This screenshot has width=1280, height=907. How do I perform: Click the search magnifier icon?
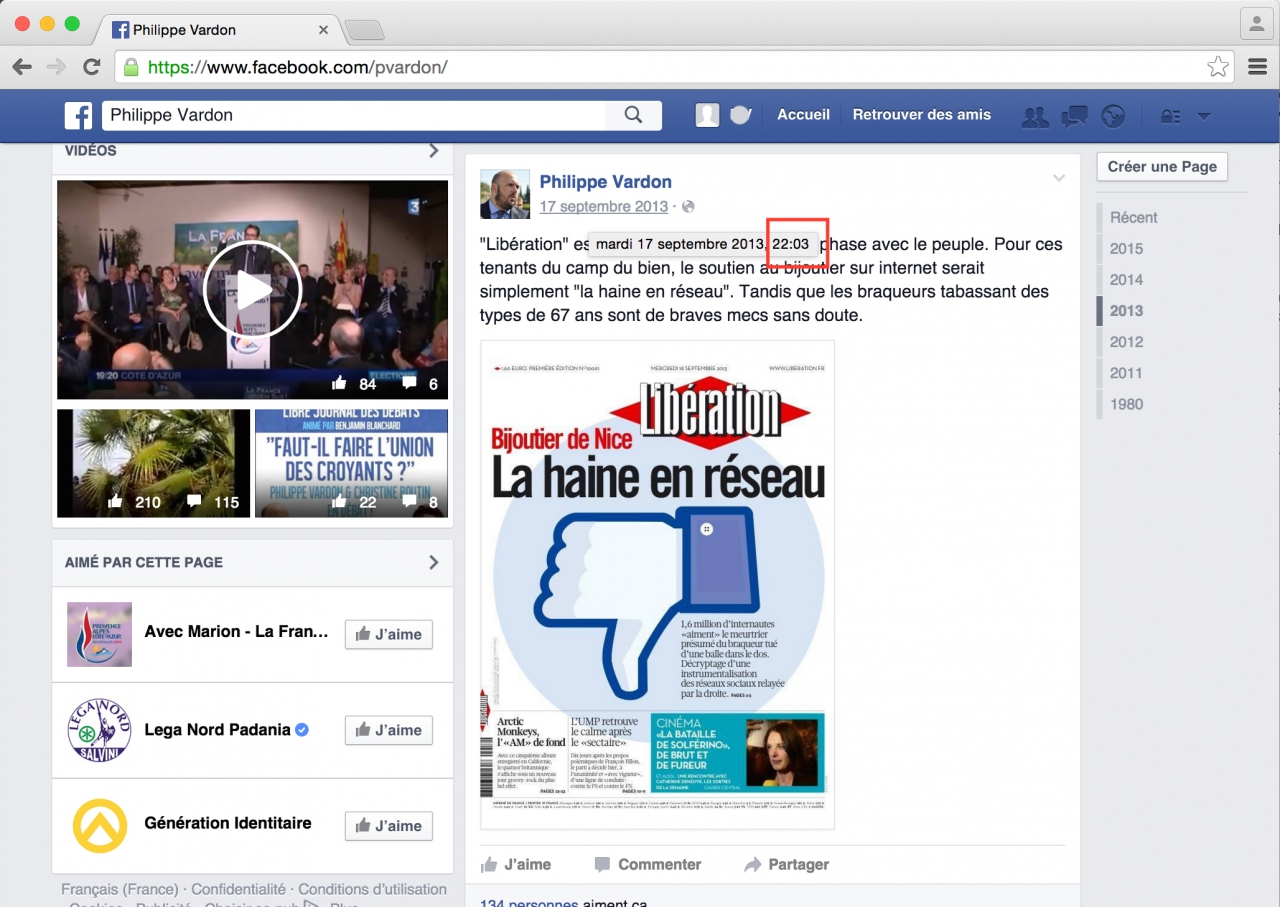click(633, 115)
